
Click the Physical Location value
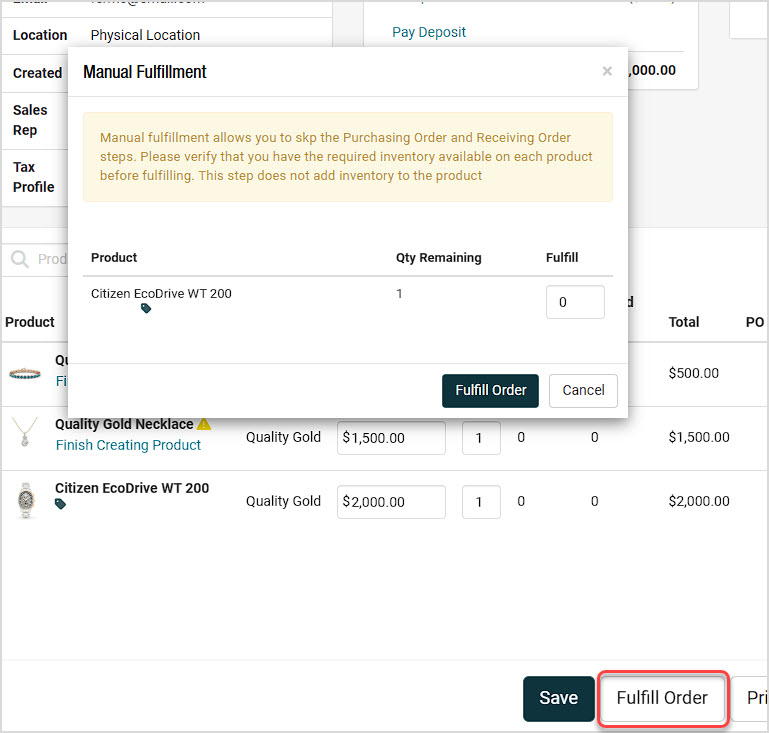click(145, 35)
